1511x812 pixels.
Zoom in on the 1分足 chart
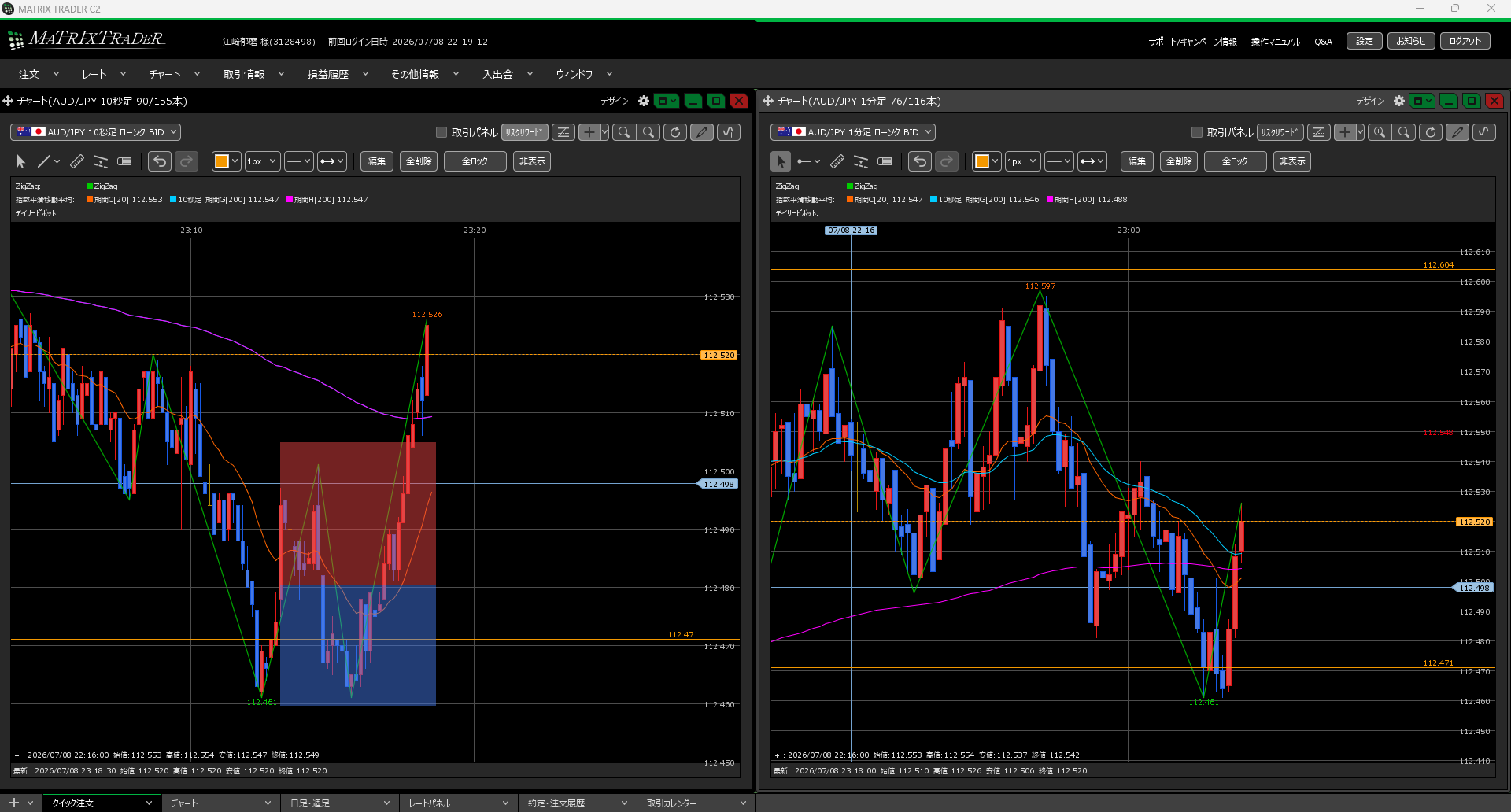[x=1380, y=132]
